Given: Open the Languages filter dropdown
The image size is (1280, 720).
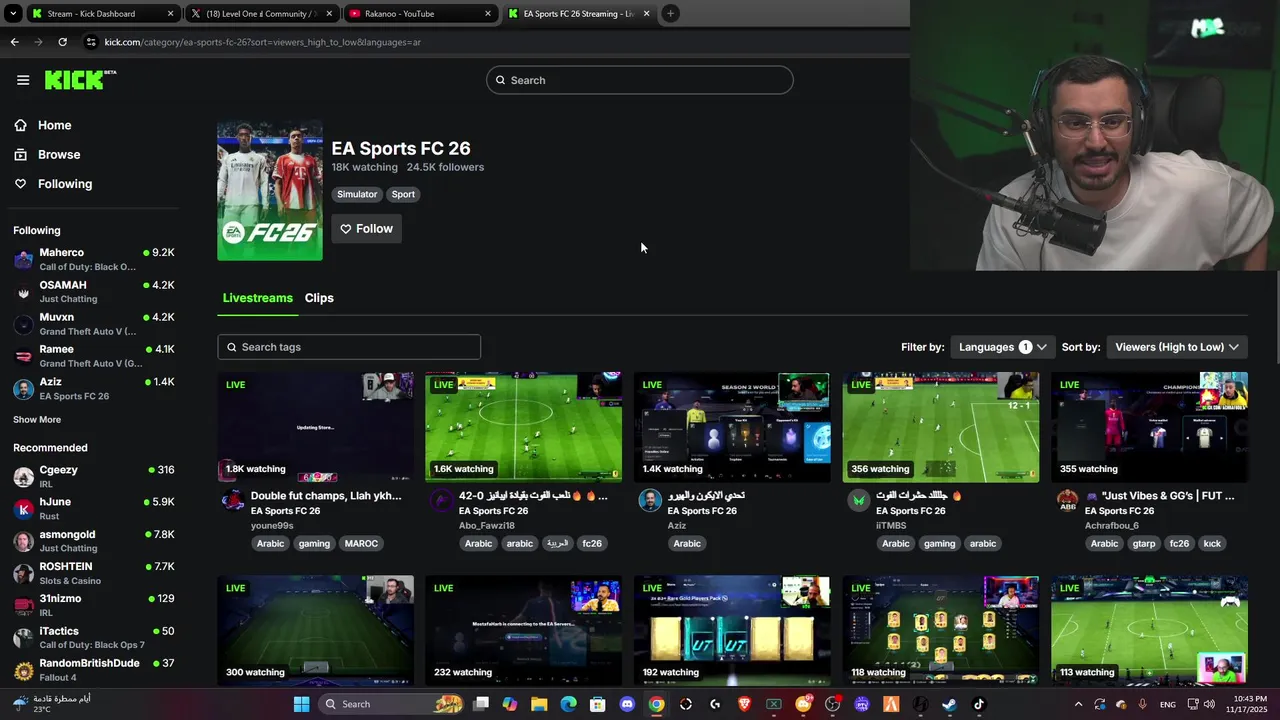Looking at the screenshot, I should pyautogui.click(x=1002, y=347).
